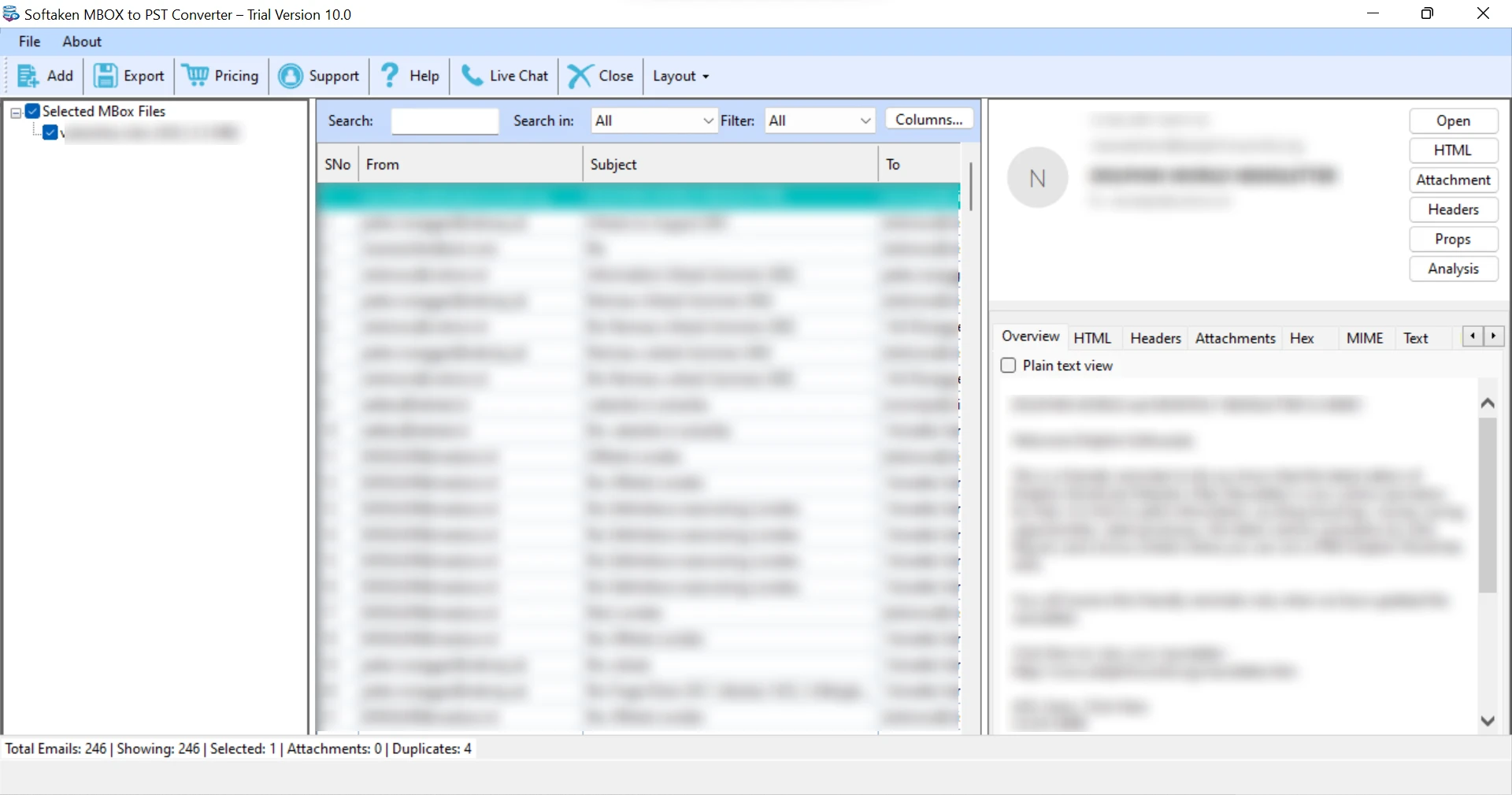The width and height of the screenshot is (1512, 795).
Task: Click the 'Selected MBox Files' tree label
Action: coord(104,111)
